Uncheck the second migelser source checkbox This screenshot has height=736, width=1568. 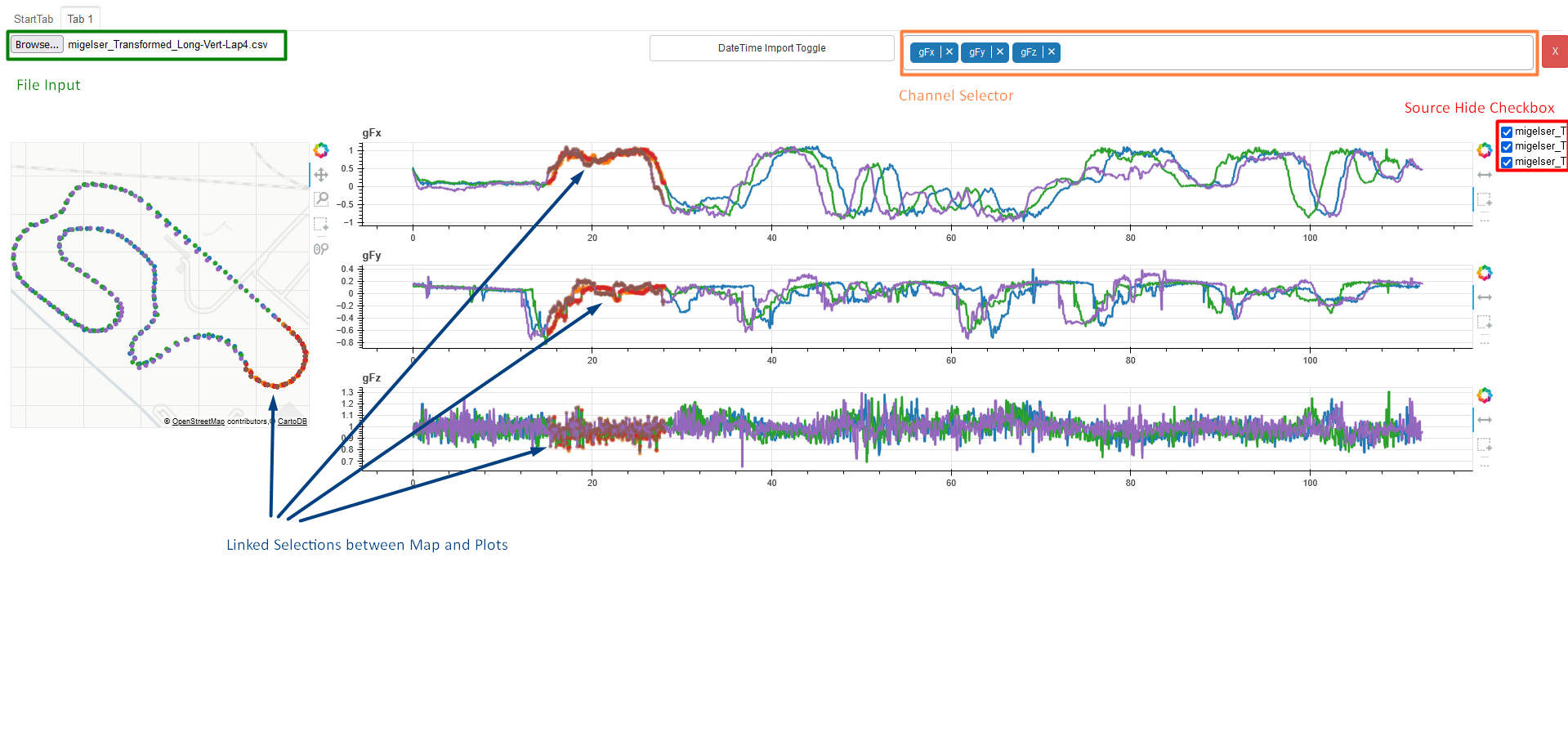pyautogui.click(x=1507, y=147)
